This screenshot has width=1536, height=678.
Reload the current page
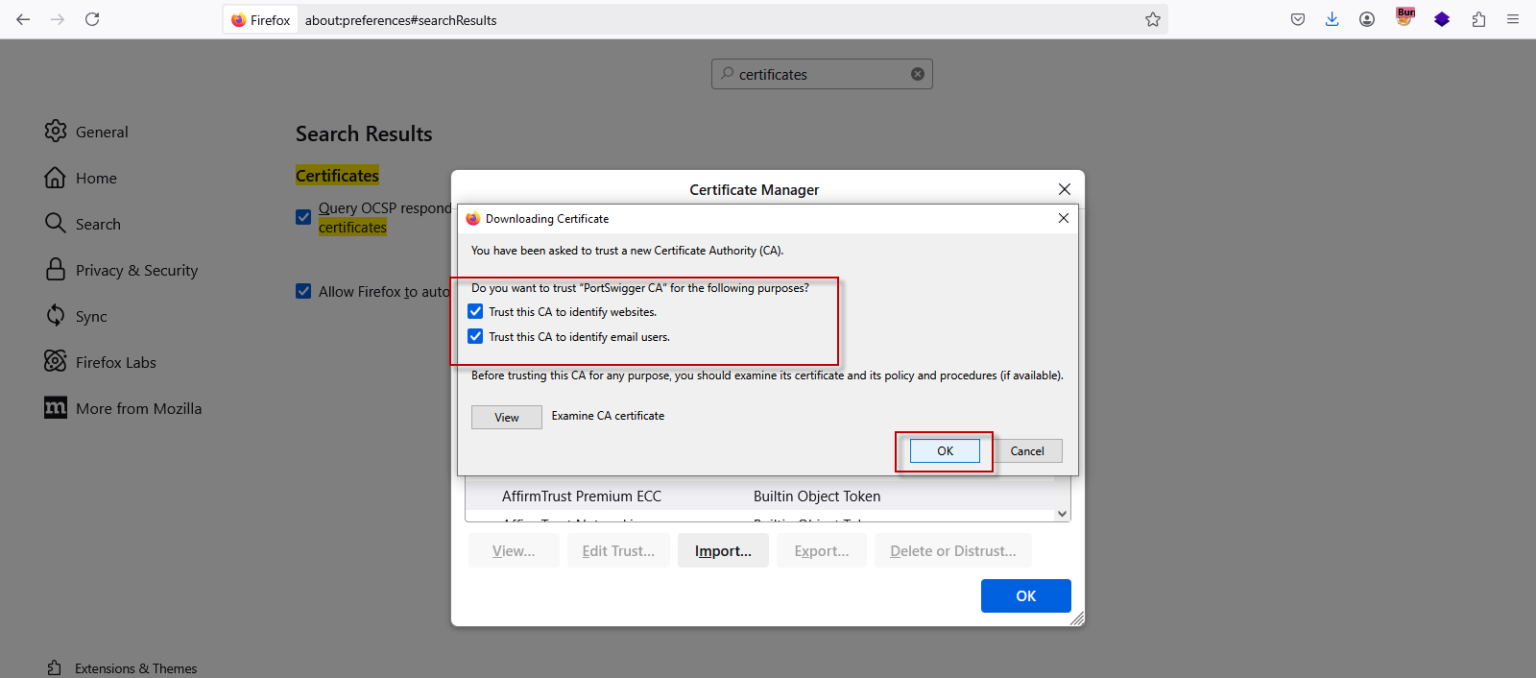pyautogui.click(x=92, y=19)
